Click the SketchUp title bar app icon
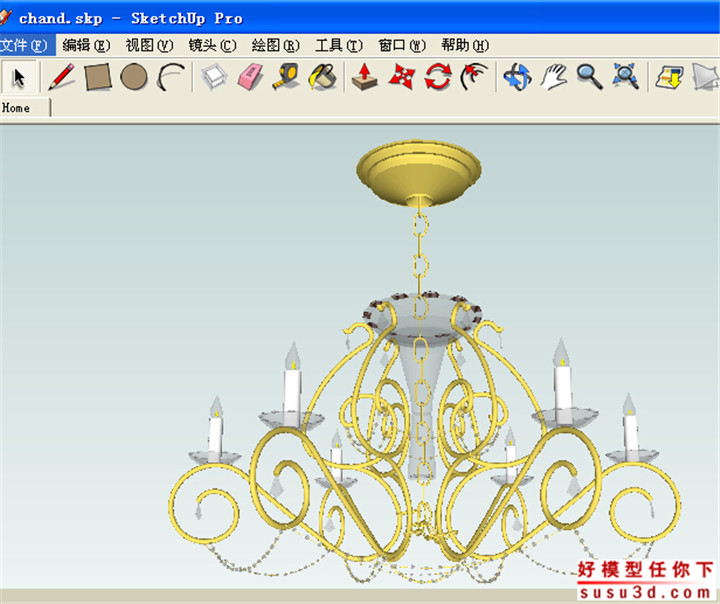Image resolution: width=720 pixels, height=604 pixels. [6, 17]
